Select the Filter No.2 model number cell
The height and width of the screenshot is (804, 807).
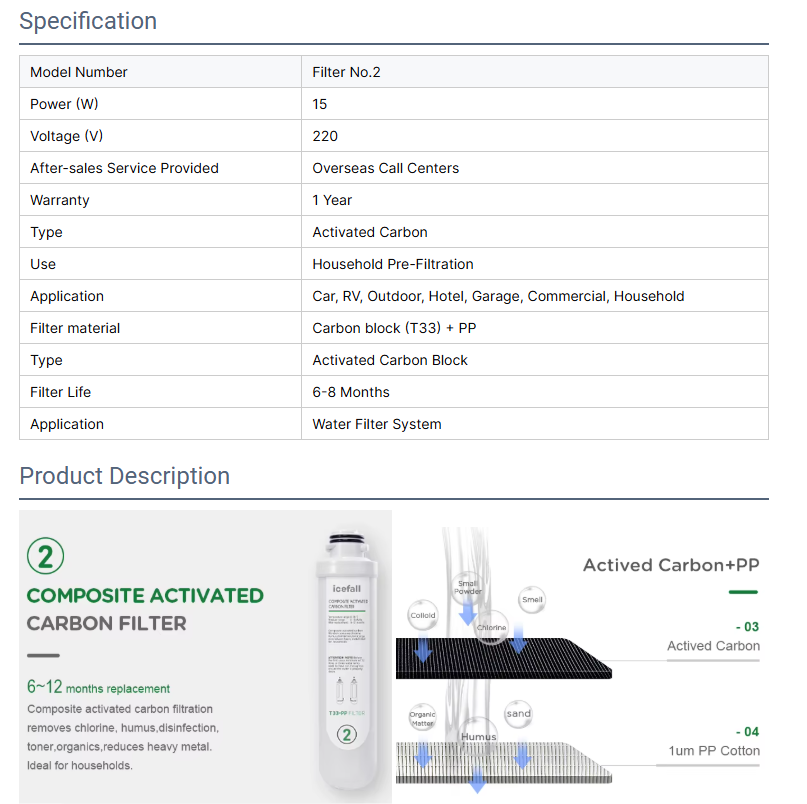pos(346,72)
